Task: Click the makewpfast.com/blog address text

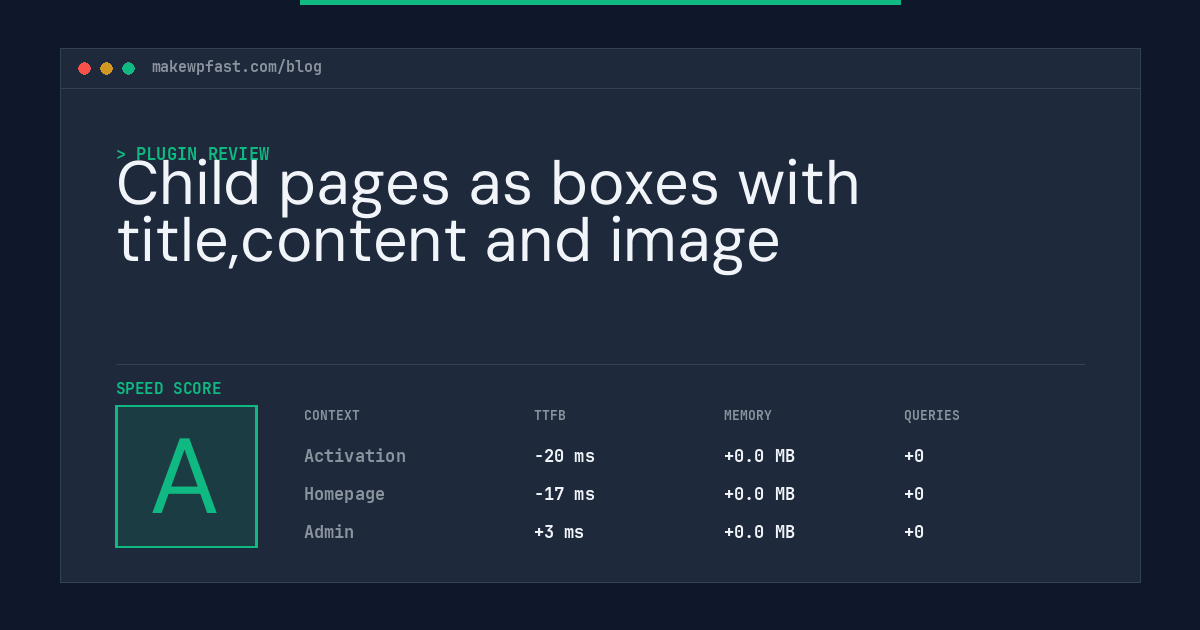Action: (x=237, y=67)
